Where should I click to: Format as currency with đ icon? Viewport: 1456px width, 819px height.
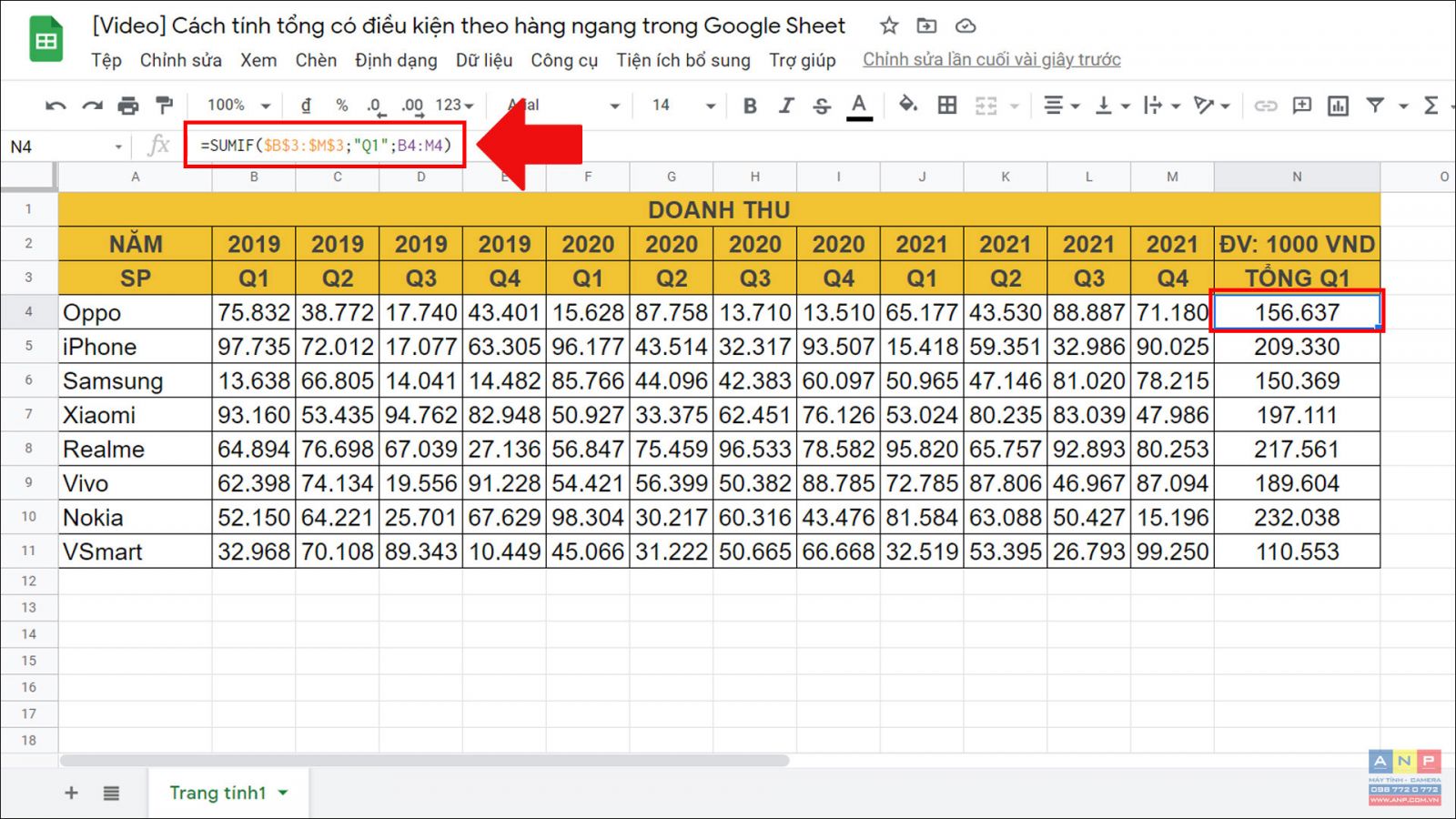tap(306, 106)
